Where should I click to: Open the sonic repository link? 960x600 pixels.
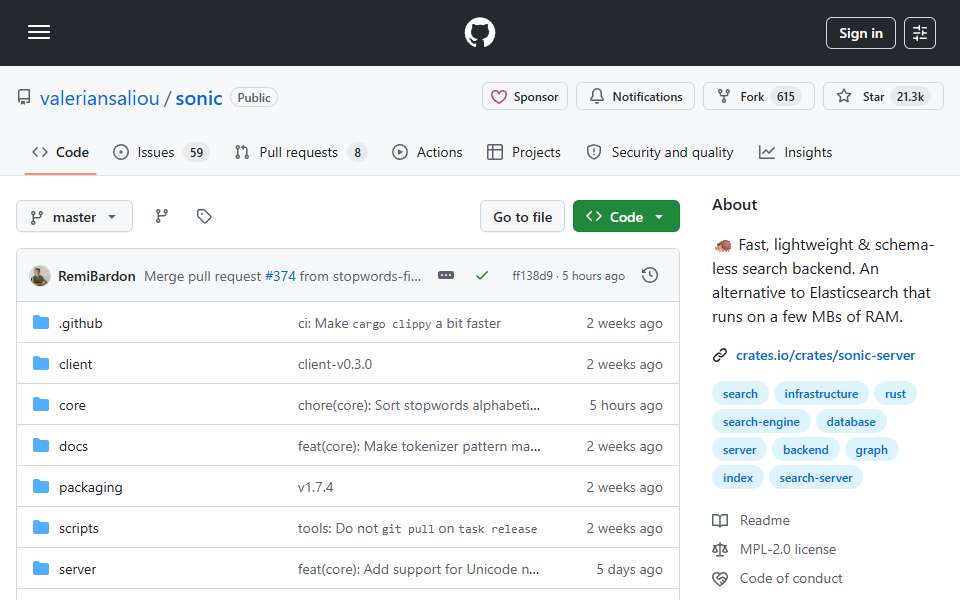tap(198, 98)
